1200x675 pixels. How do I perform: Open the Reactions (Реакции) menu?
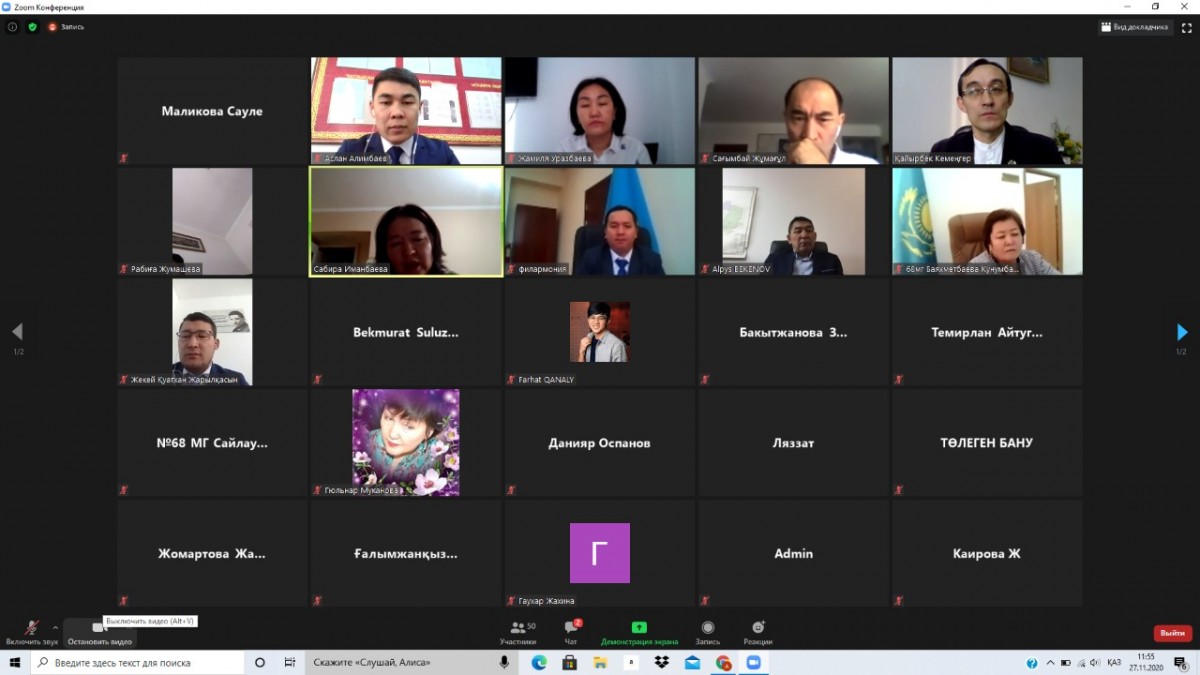(757, 632)
